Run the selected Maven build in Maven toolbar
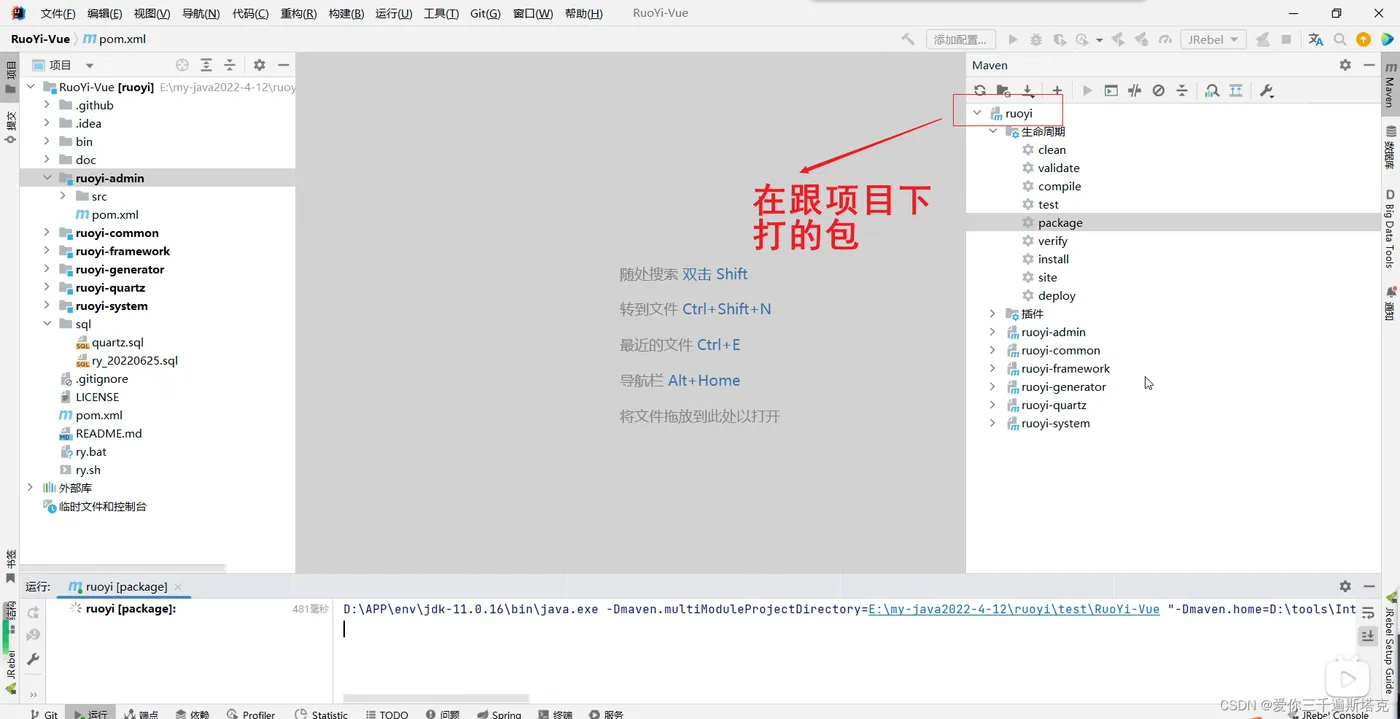Viewport: 1400px width, 719px height. coord(1087,91)
